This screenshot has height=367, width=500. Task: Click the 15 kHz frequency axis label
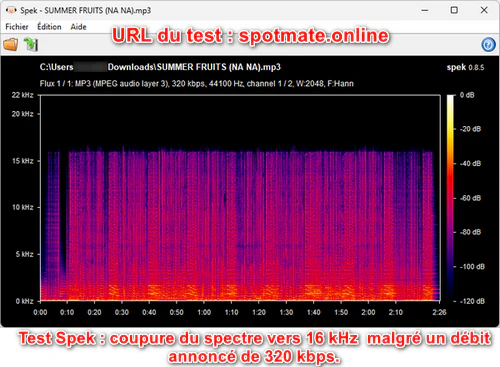pos(22,161)
